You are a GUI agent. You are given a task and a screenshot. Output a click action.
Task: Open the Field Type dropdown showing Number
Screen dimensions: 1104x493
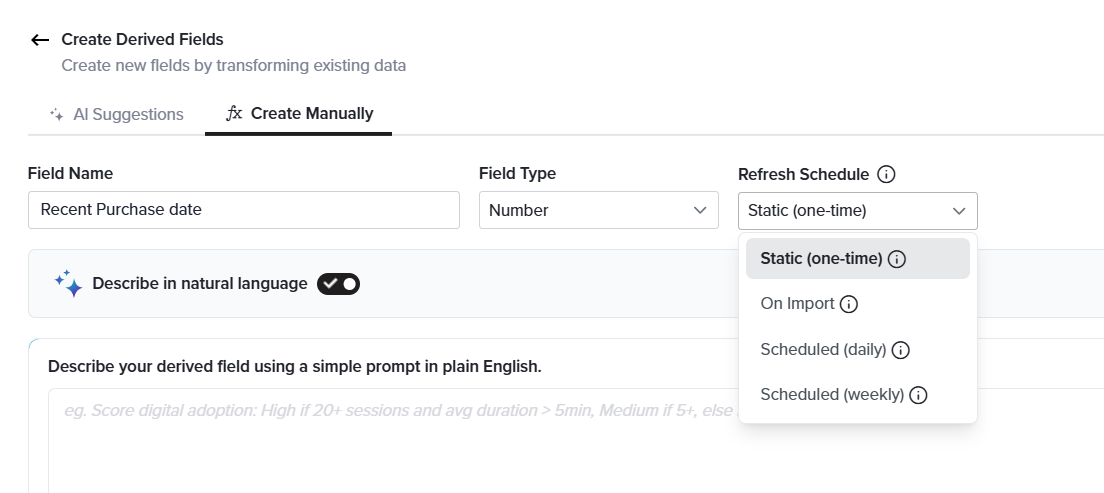(x=598, y=210)
